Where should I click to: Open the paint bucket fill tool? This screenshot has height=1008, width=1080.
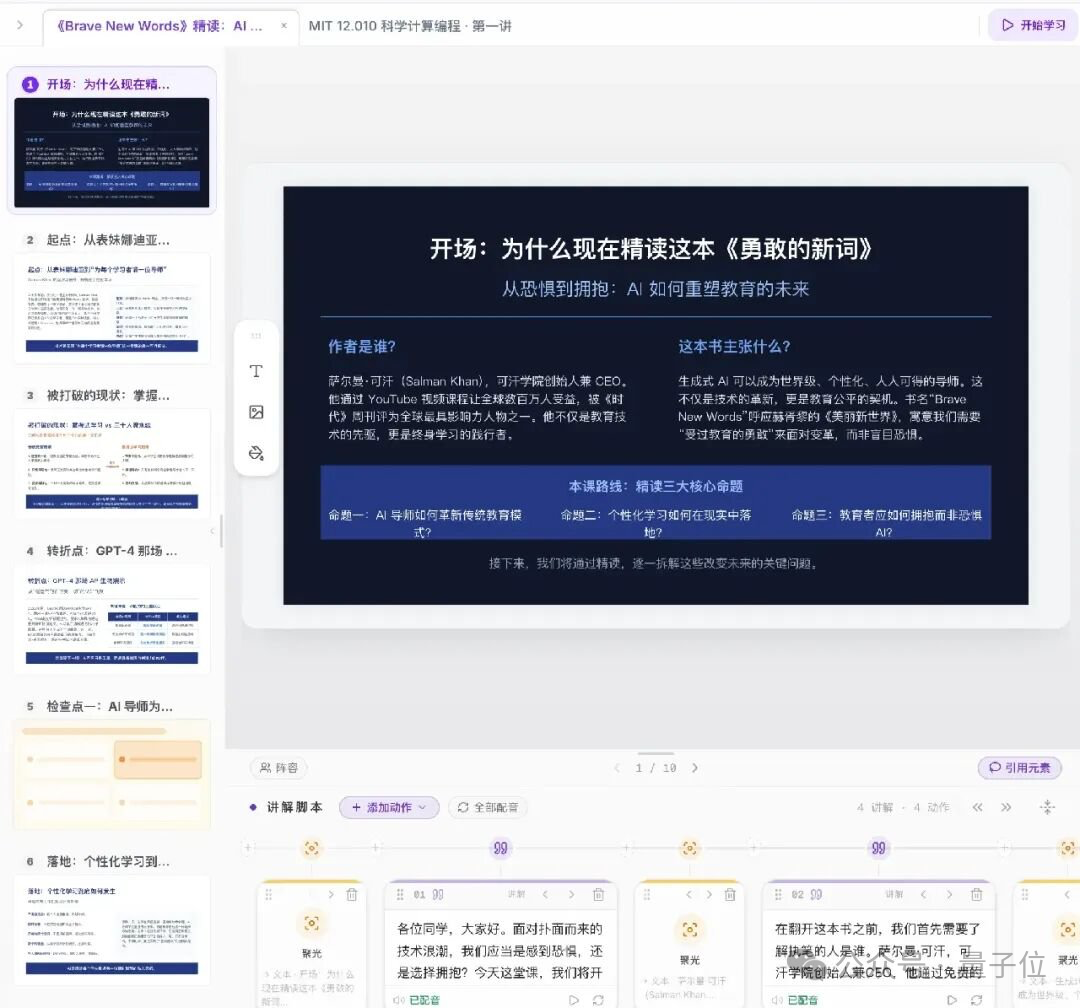tap(256, 453)
